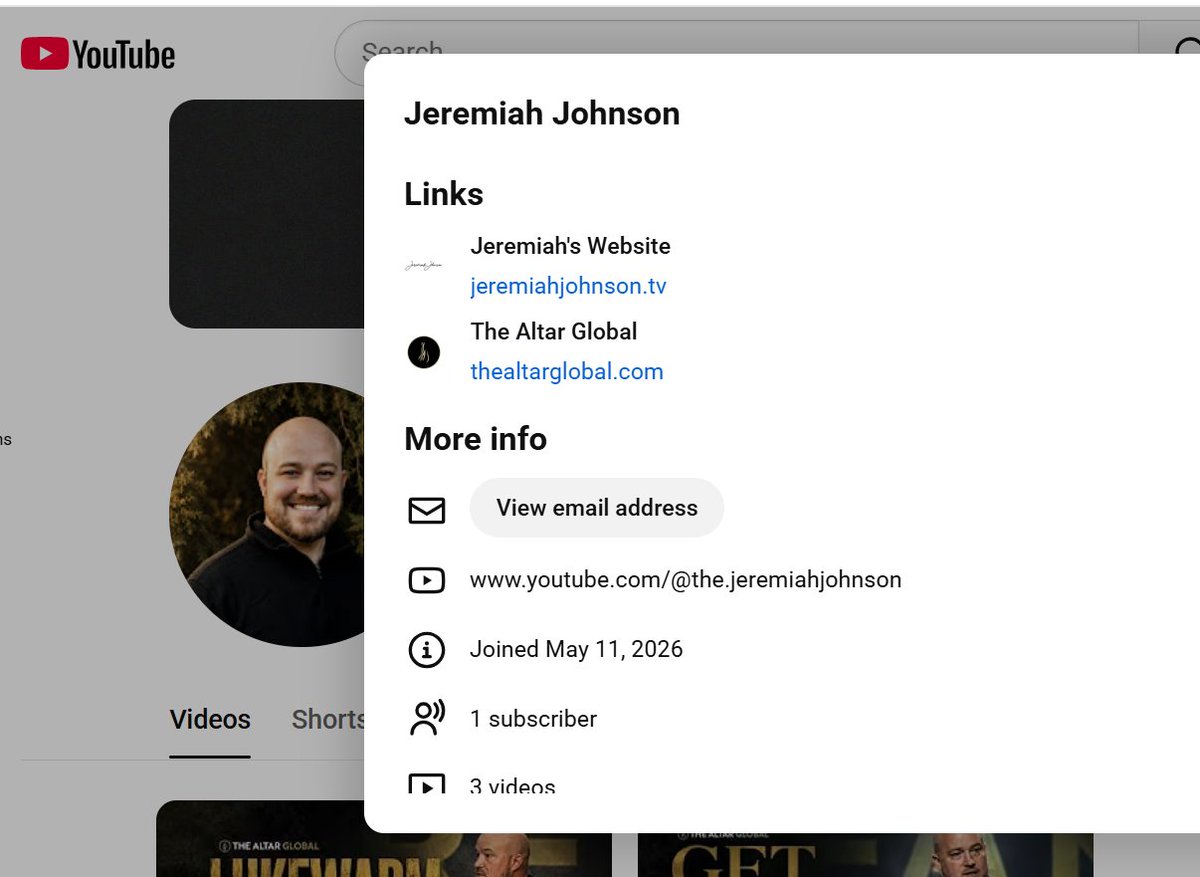Click the 1 subscriber text
The image size is (1200, 877).
(533, 719)
